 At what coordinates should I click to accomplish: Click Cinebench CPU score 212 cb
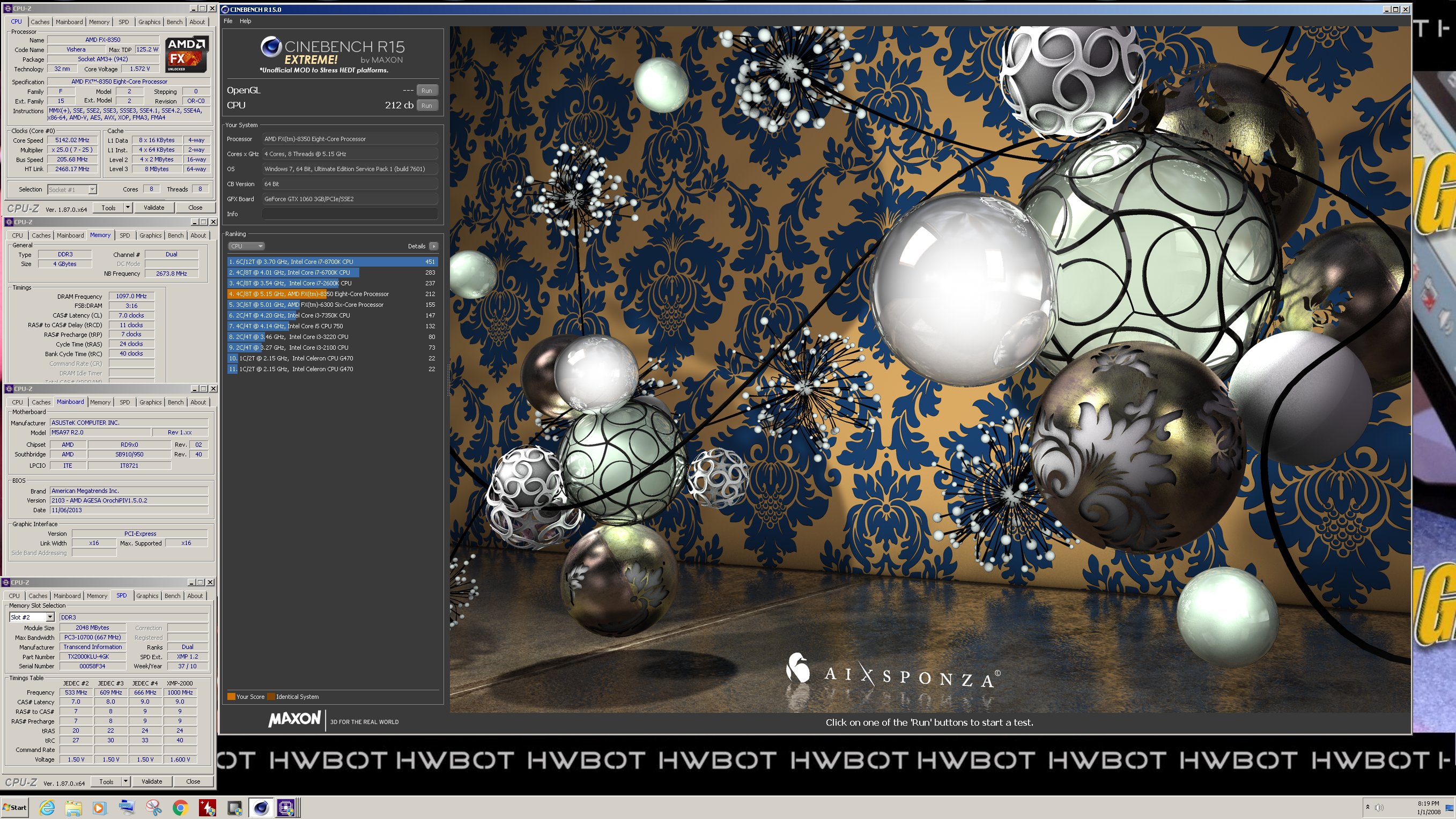(x=399, y=105)
